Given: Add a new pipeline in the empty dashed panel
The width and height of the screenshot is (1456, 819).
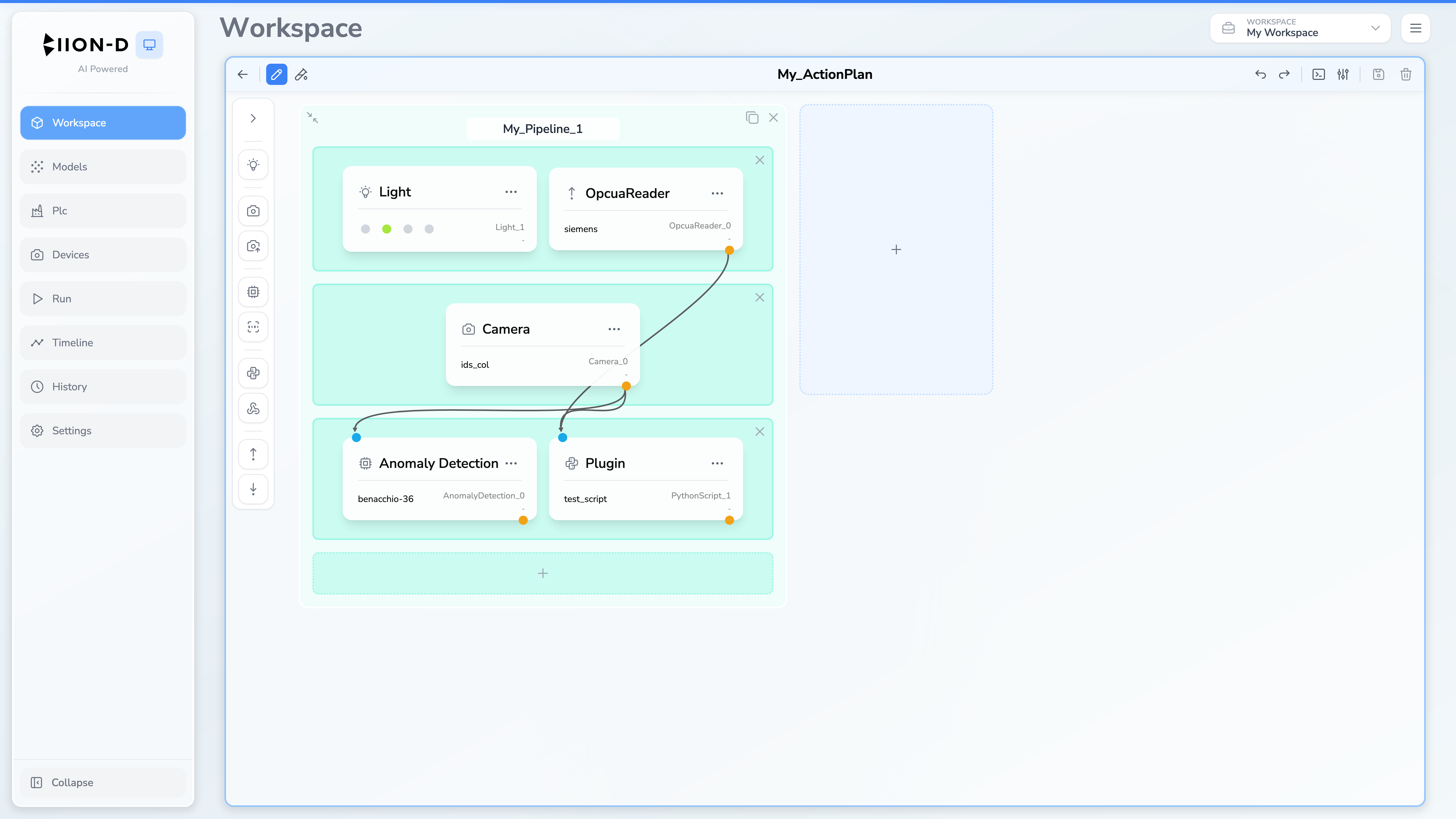Looking at the screenshot, I should (x=896, y=249).
